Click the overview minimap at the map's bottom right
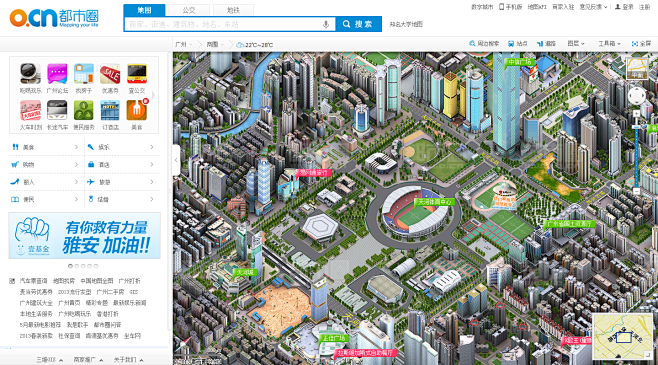658x365 pixels. click(x=623, y=336)
